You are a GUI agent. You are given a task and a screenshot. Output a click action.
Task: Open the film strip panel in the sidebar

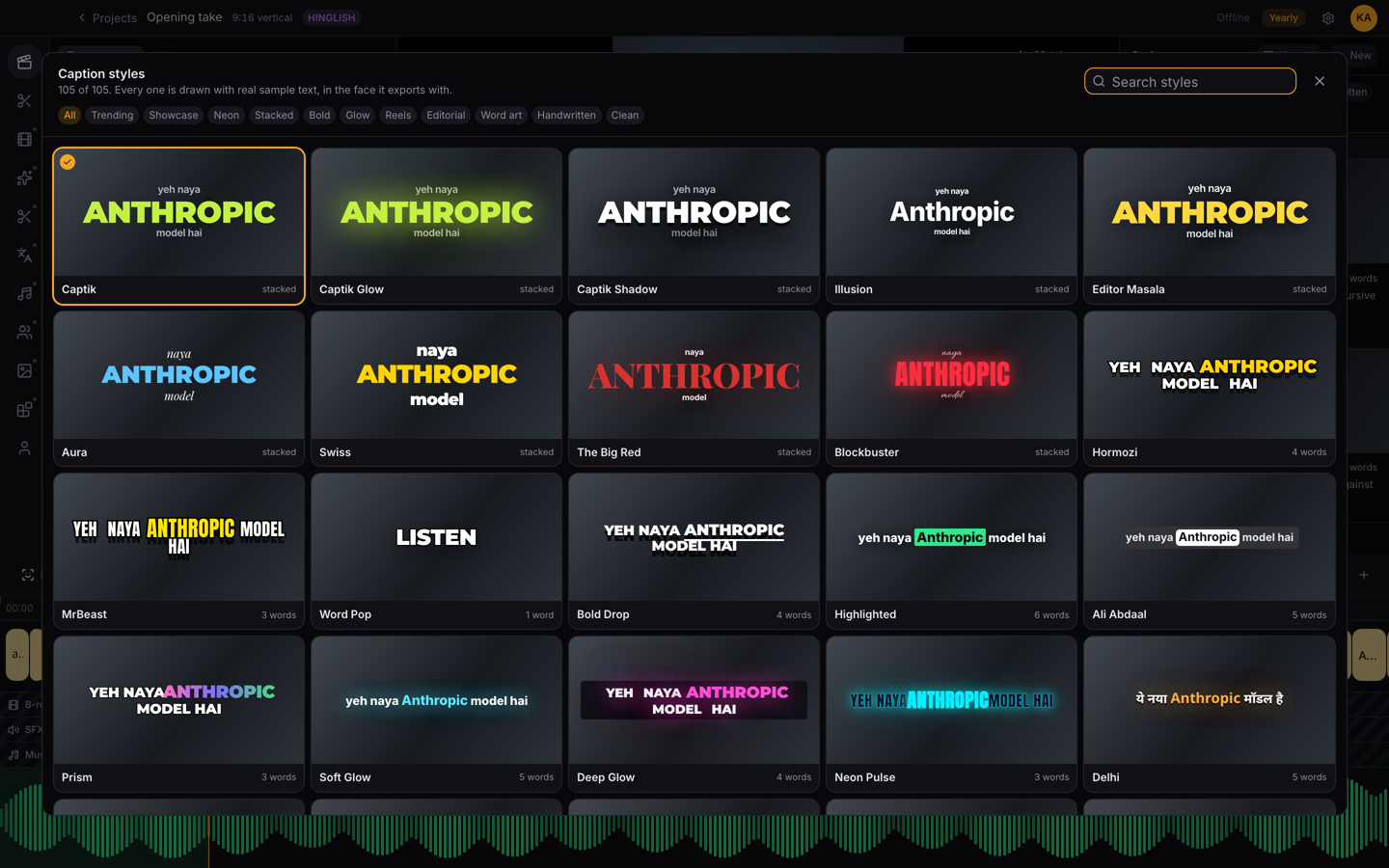click(24, 139)
